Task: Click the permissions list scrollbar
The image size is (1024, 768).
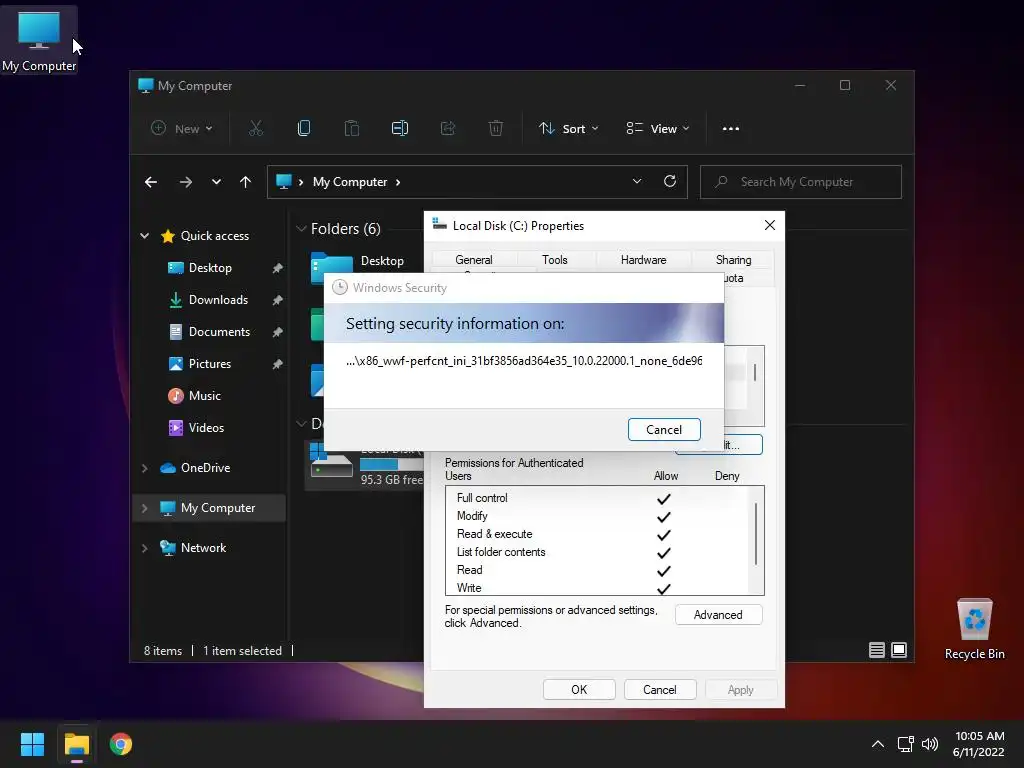Action: tap(756, 534)
